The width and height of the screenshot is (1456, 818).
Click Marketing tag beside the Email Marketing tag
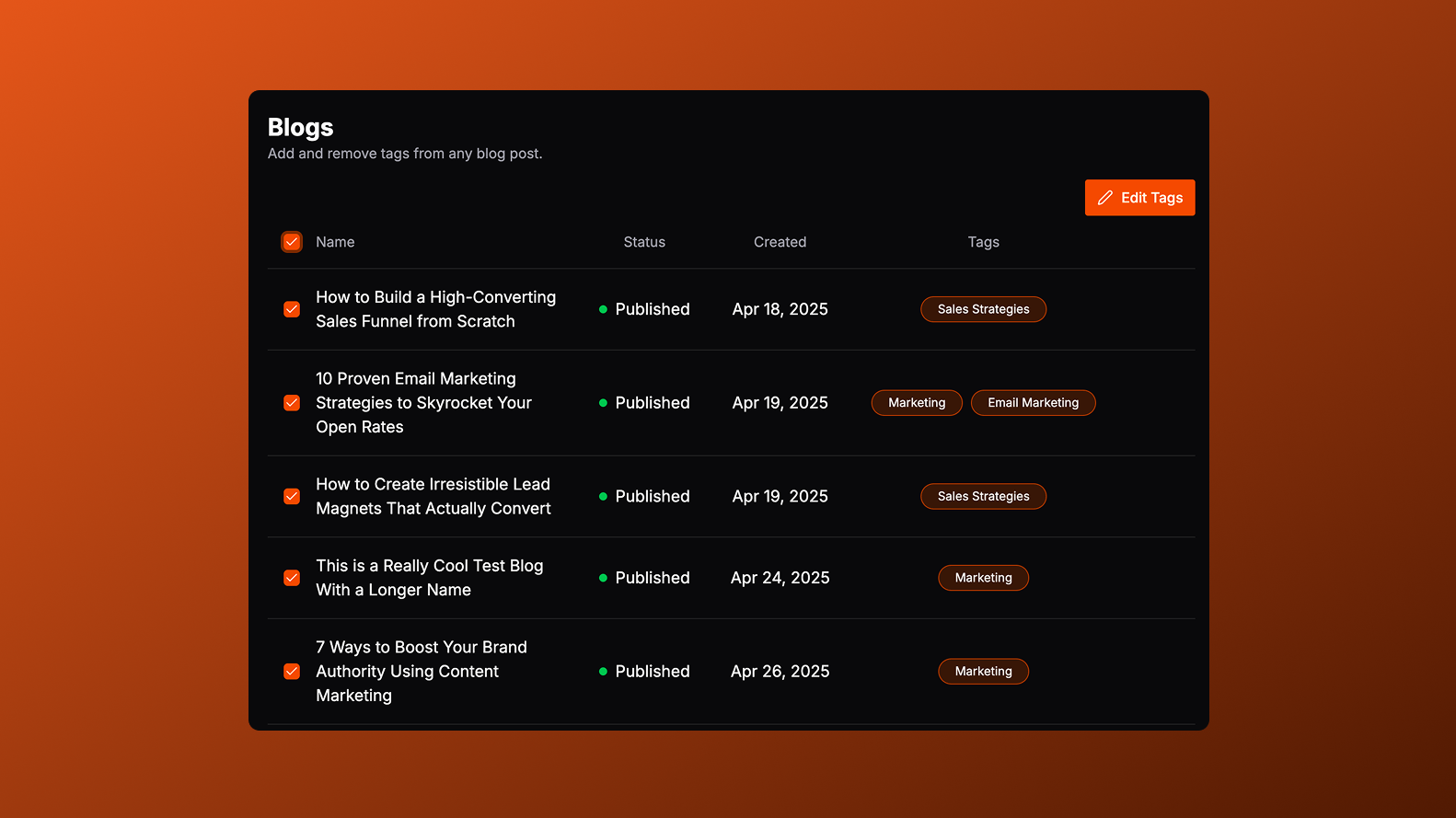point(917,403)
